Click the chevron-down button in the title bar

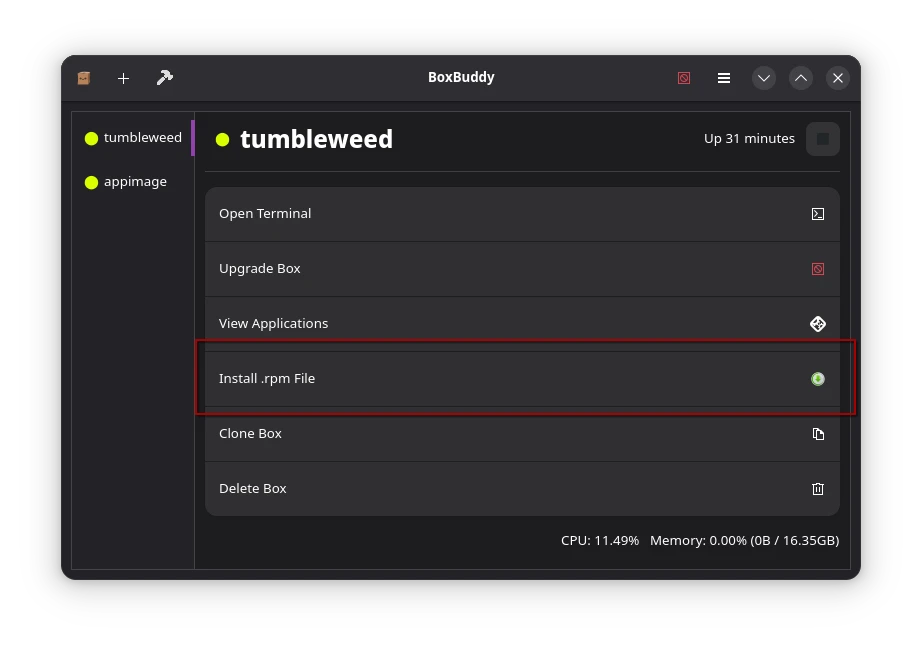[763, 77]
